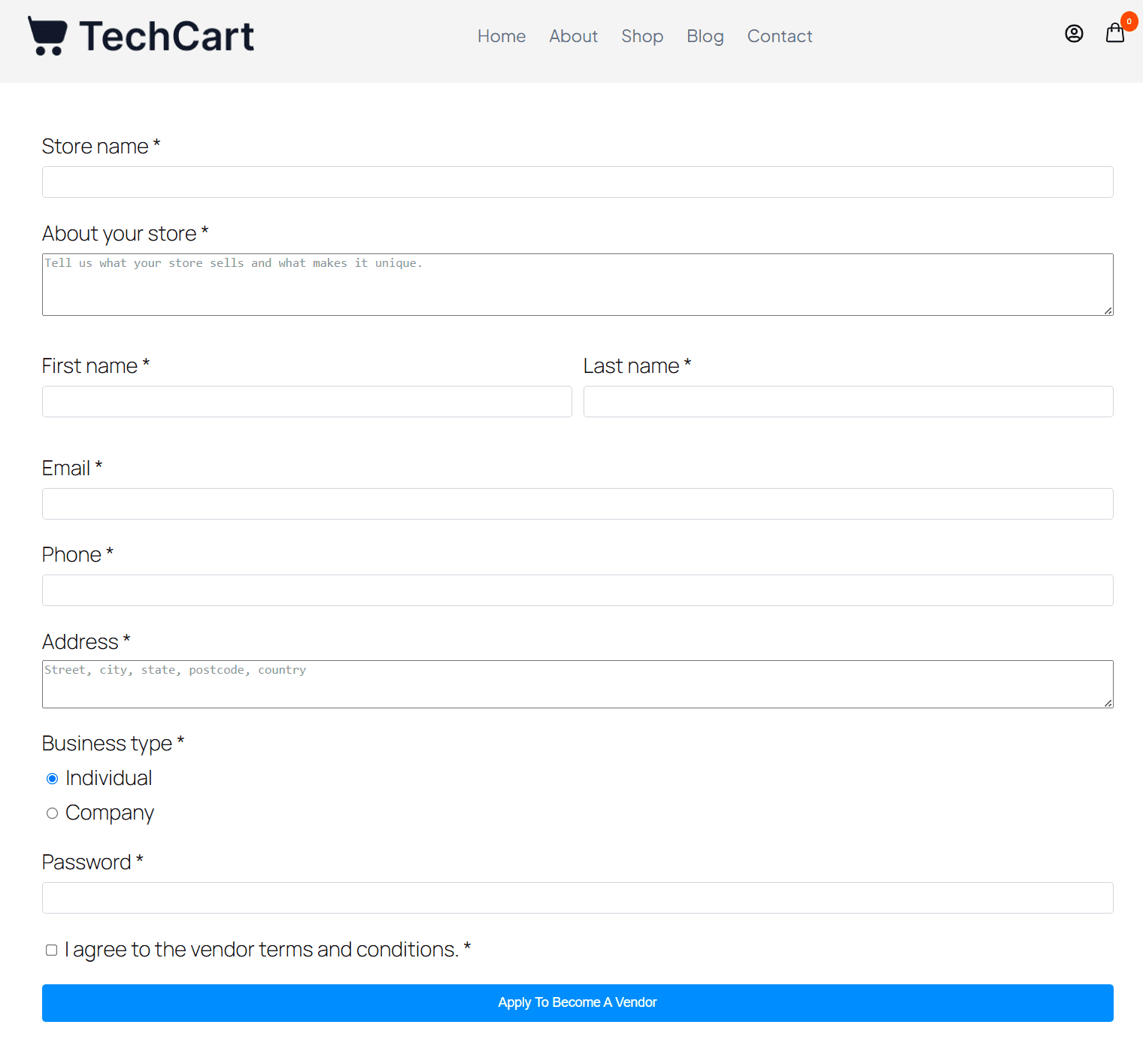Focus the Store name field

point(578,182)
